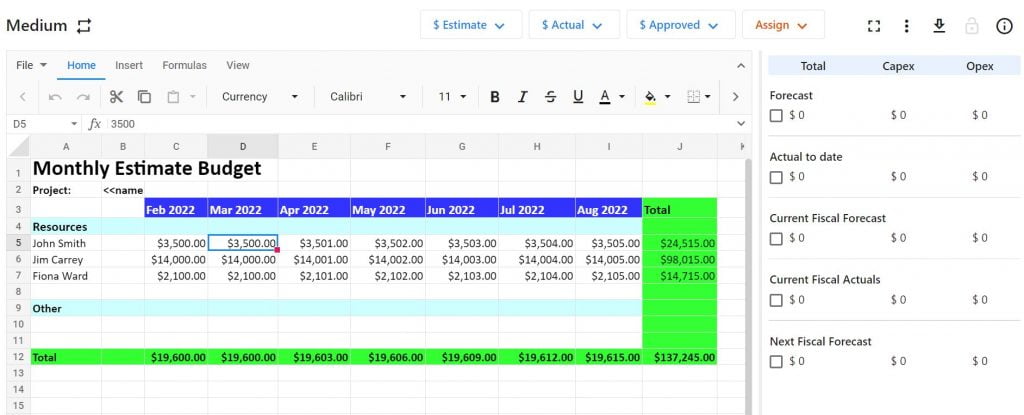Check the Next Fiscal Forecast checkbox
This screenshot has width=1024, height=415.
776,361
